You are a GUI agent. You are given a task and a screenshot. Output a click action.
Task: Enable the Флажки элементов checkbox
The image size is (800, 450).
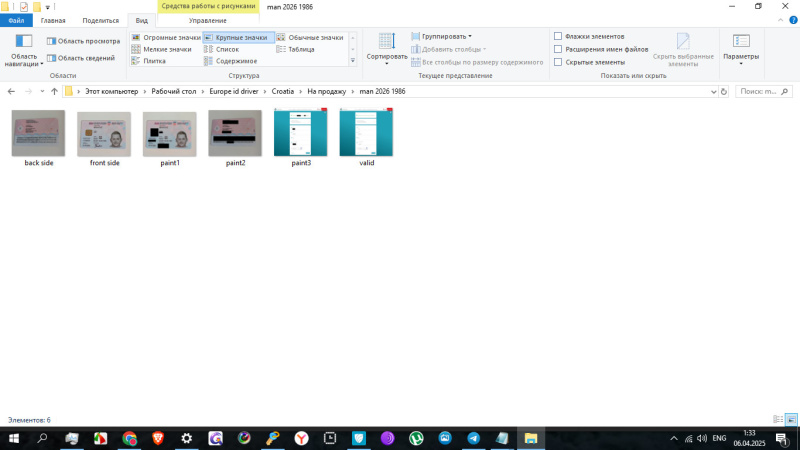pos(558,36)
